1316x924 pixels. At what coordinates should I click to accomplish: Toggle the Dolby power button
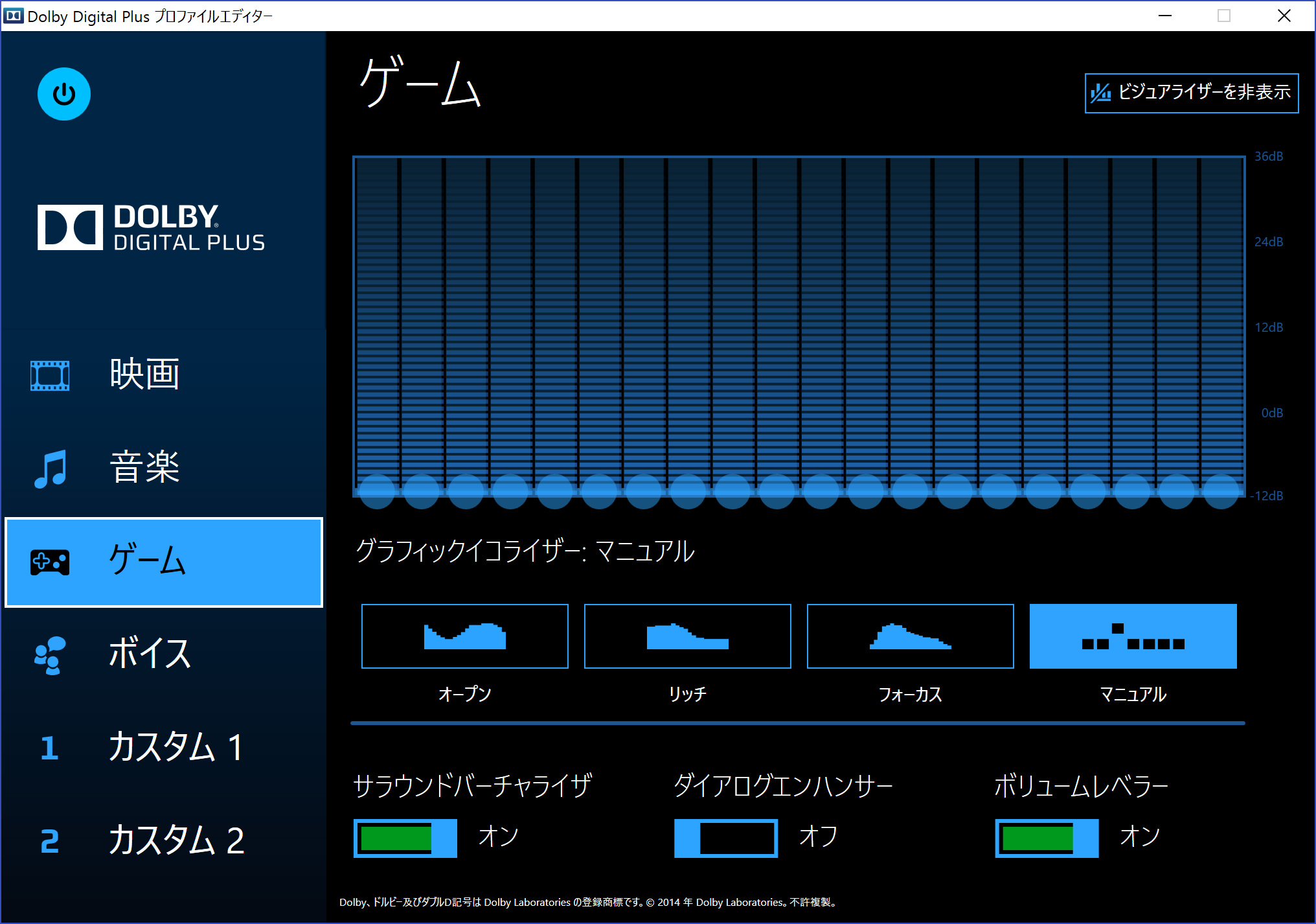[63, 95]
